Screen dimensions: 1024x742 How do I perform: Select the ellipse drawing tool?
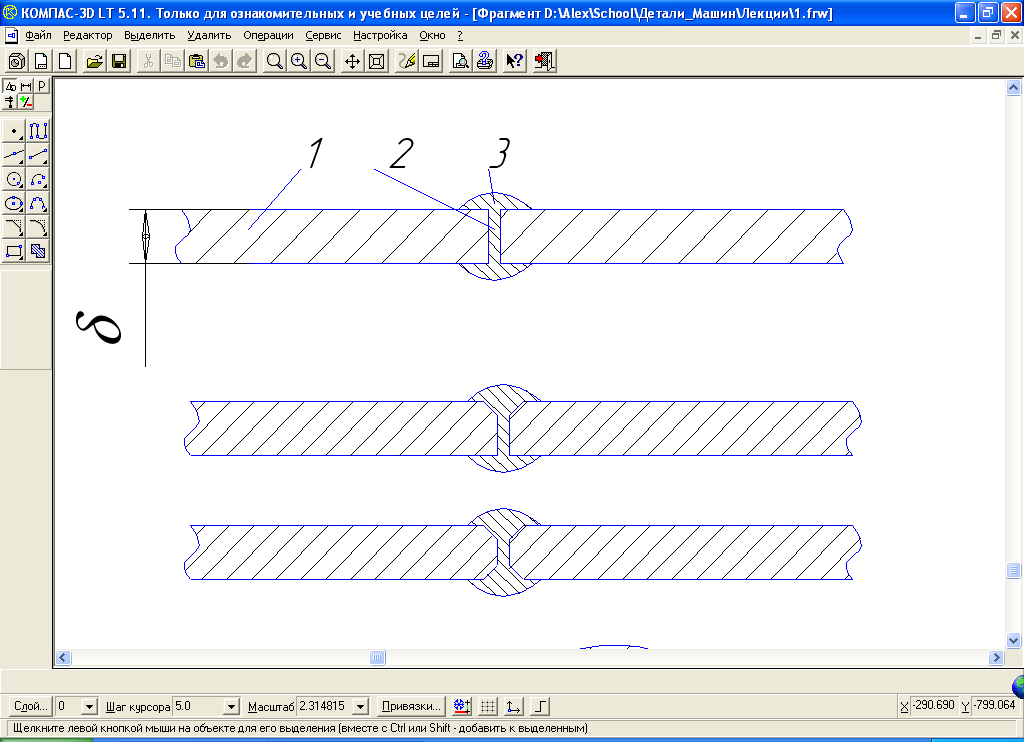pos(14,204)
